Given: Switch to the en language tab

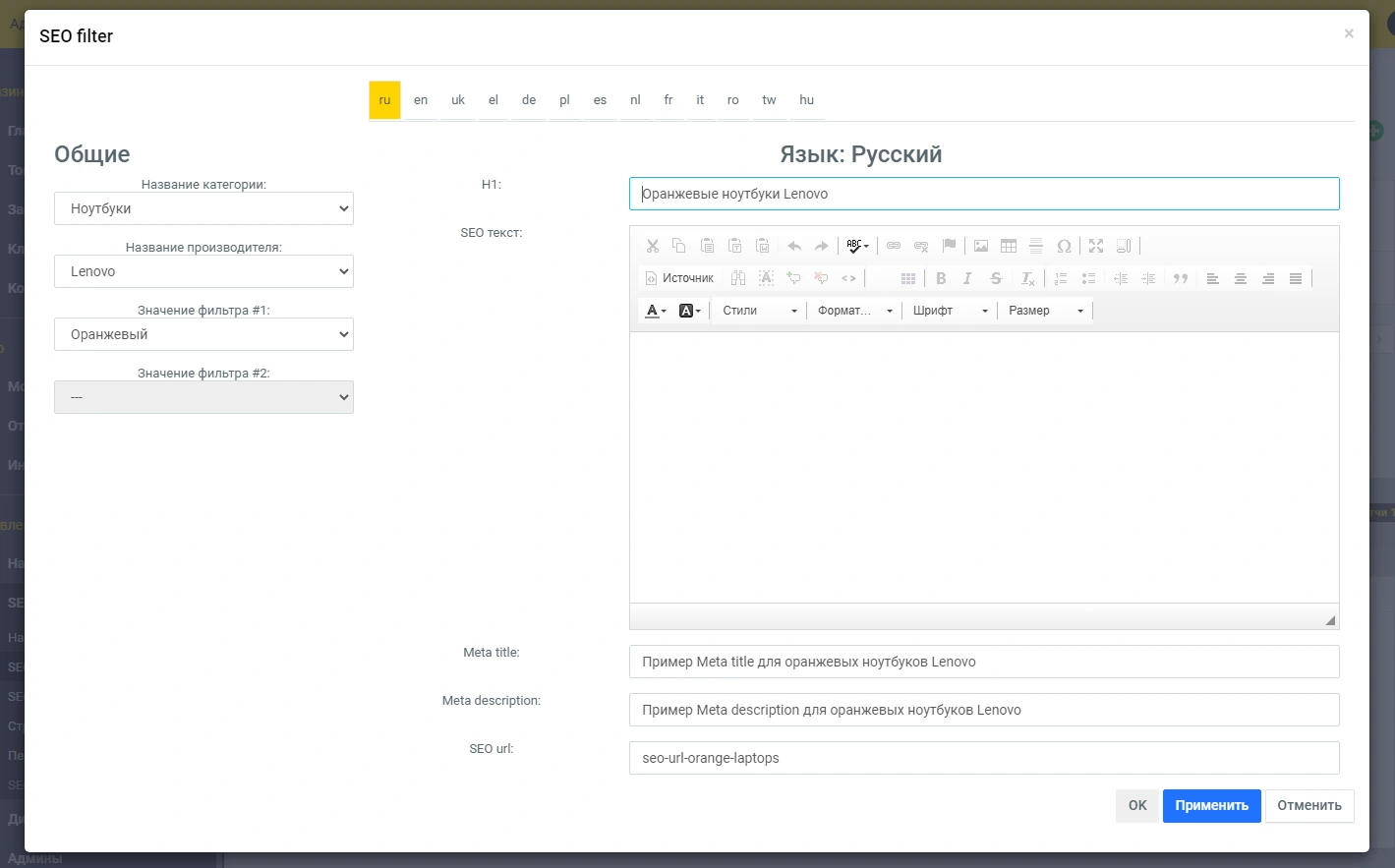Looking at the screenshot, I should click(x=421, y=100).
